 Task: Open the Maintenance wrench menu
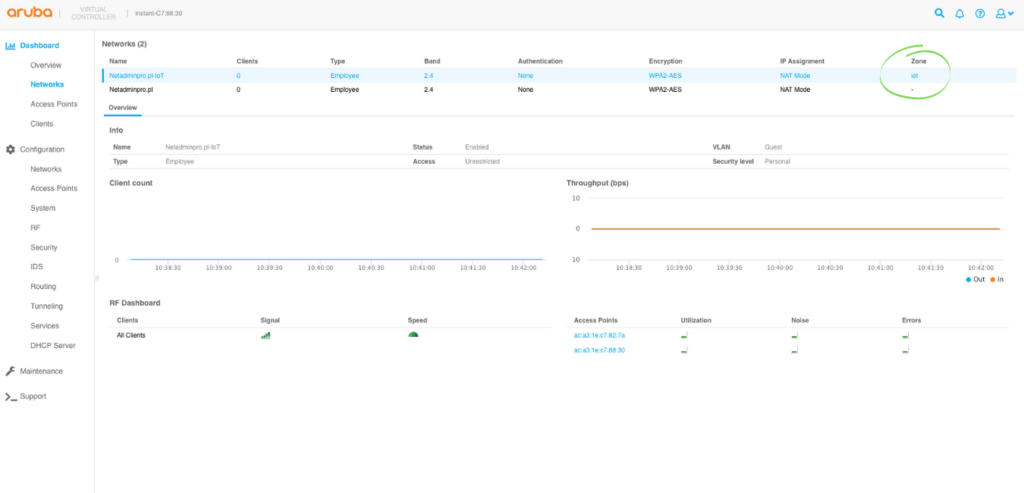click(x=41, y=371)
